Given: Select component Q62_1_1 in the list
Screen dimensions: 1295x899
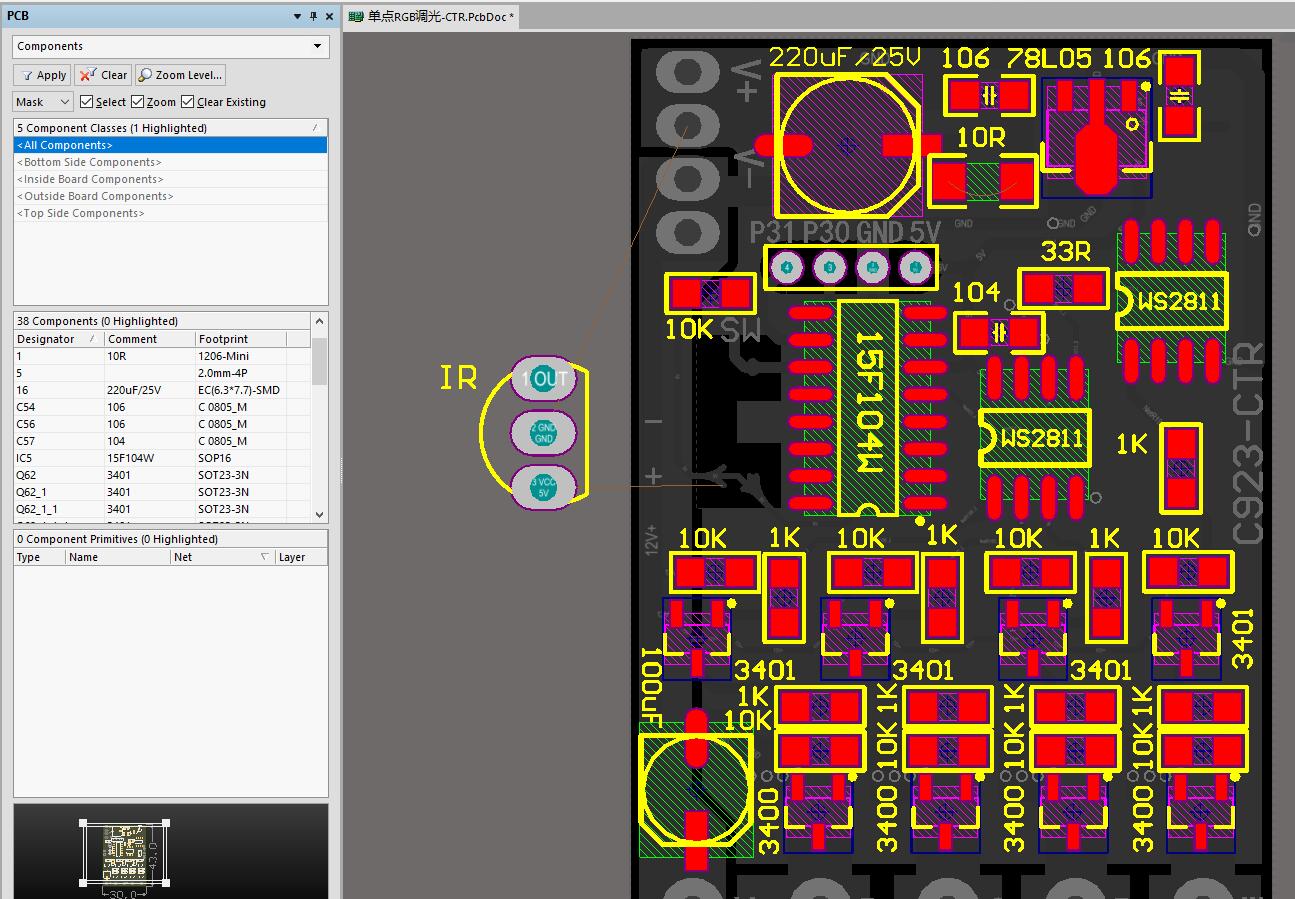Looking at the screenshot, I should (x=163, y=509).
